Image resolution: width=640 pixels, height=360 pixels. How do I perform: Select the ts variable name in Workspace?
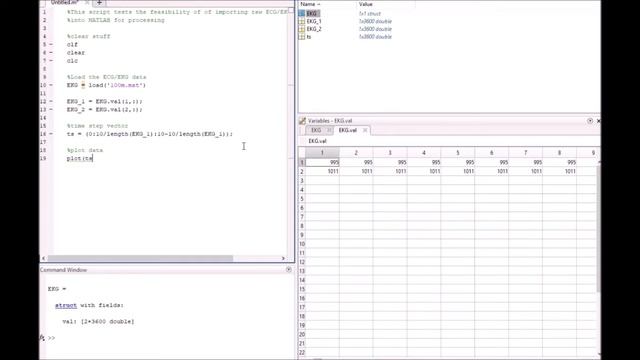tap(309, 37)
